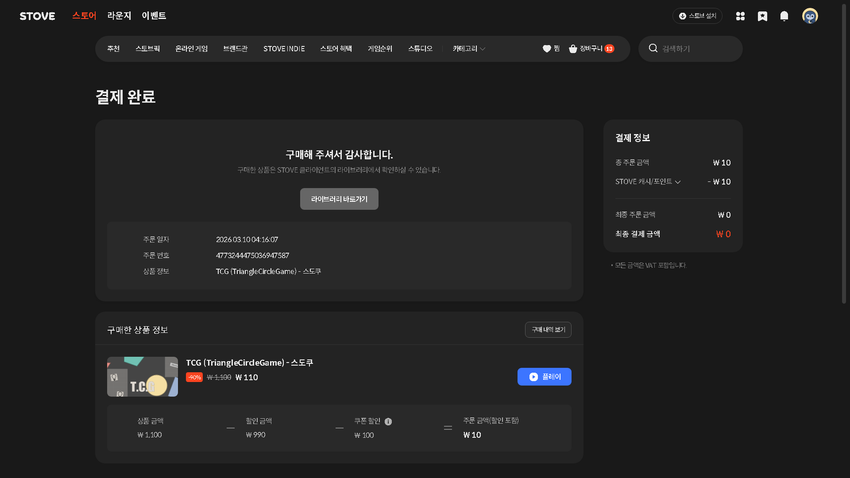Switch to the 라운지 tab
This screenshot has width=850, height=478.
tap(119, 16)
